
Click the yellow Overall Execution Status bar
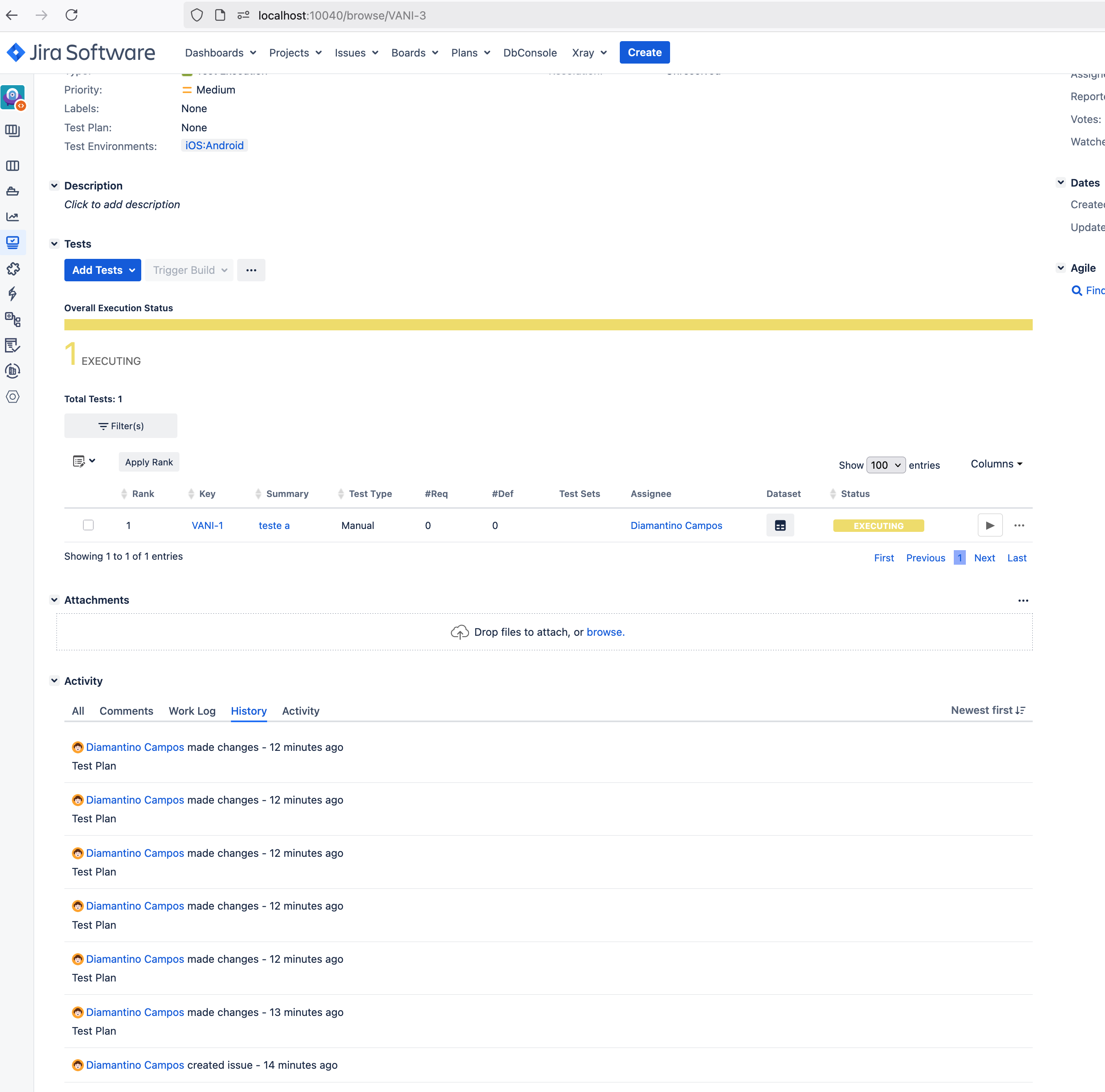pyautogui.click(x=548, y=325)
